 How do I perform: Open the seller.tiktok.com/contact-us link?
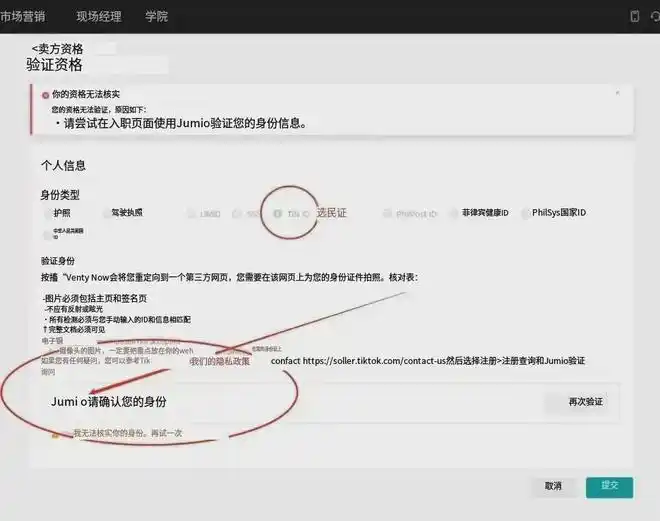point(374,361)
